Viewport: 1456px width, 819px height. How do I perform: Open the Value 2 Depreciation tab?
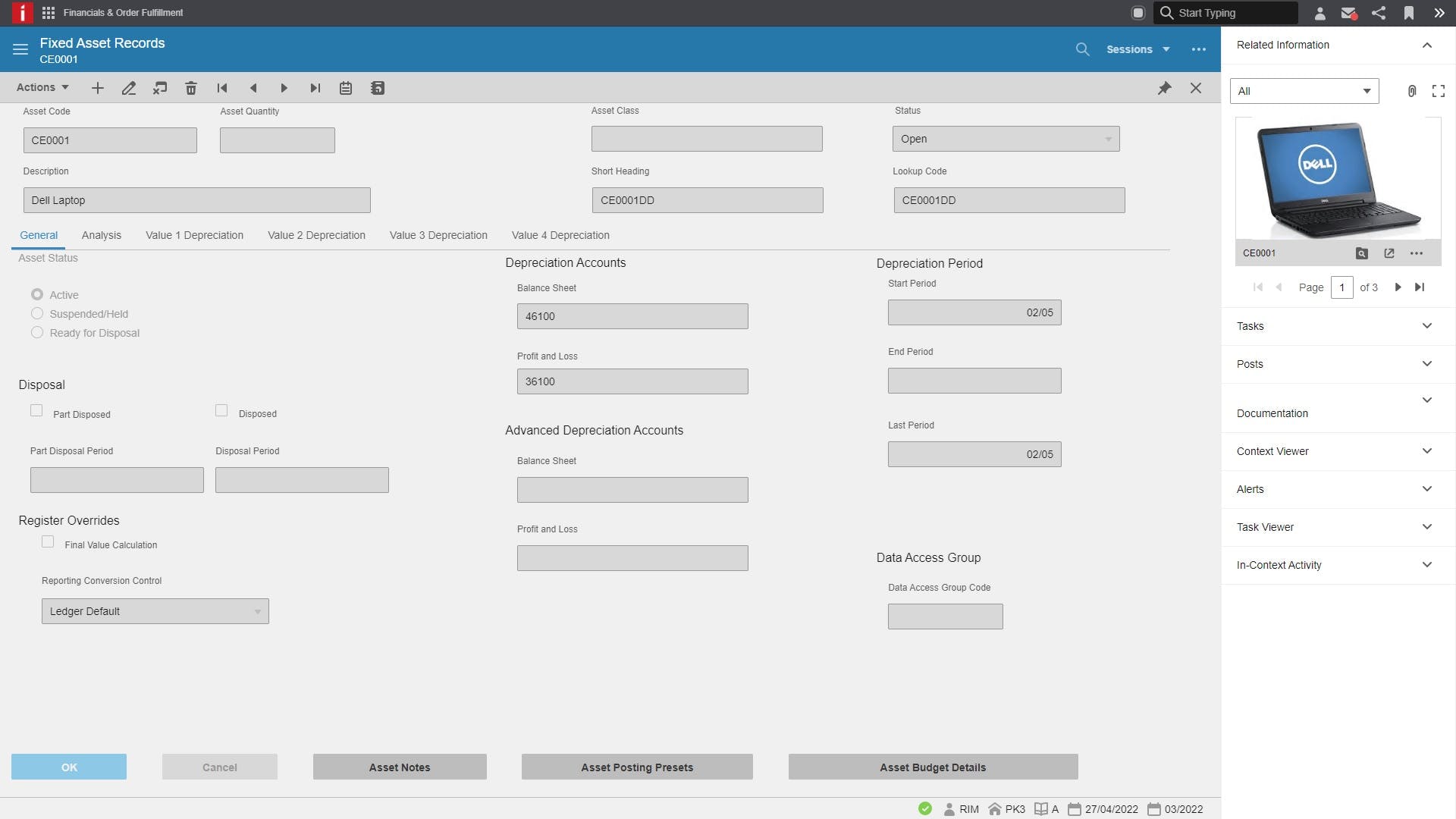point(316,235)
